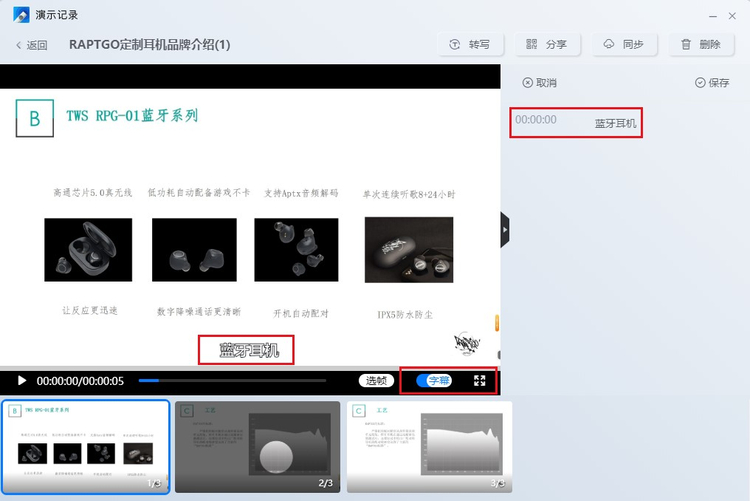Click the 选帧 frame select button
The height and width of the screenshot is (501, 750).
376,380
